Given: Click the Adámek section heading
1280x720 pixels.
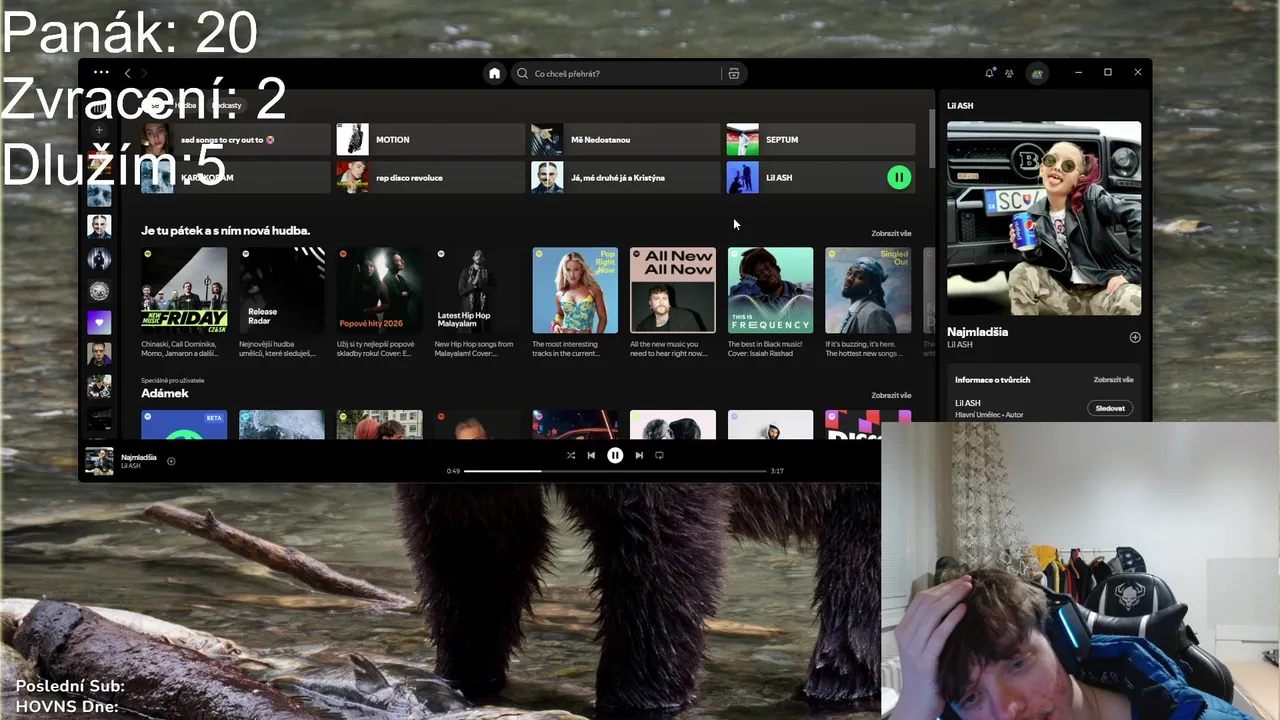Looking at the screenshot, I should (165, 394).
